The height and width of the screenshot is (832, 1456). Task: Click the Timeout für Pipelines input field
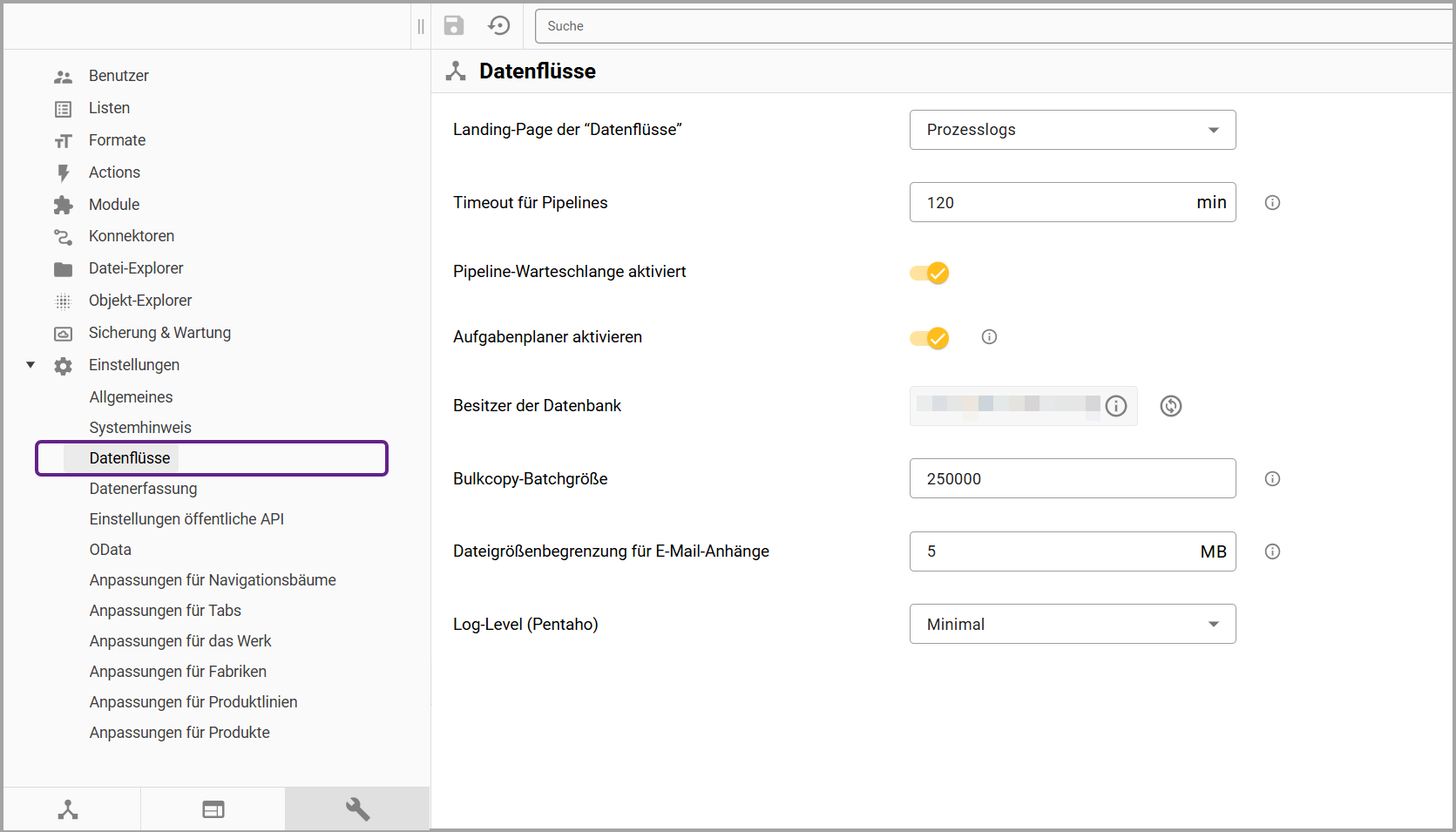coord(1054,203)
